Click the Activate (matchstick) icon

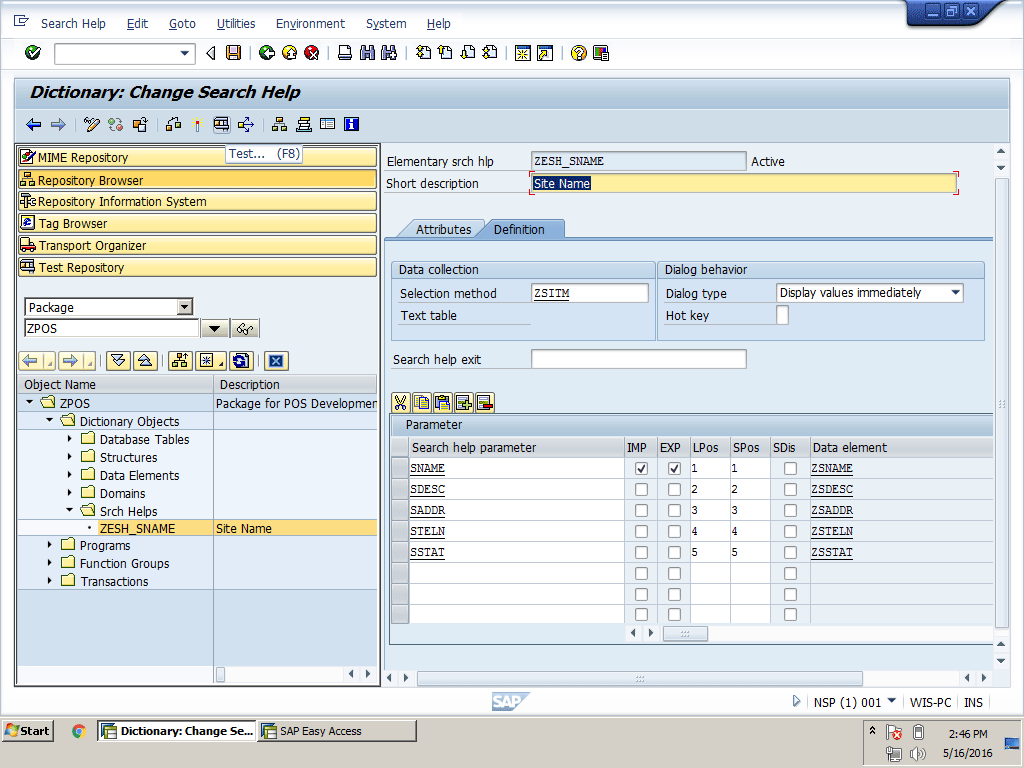197,125
